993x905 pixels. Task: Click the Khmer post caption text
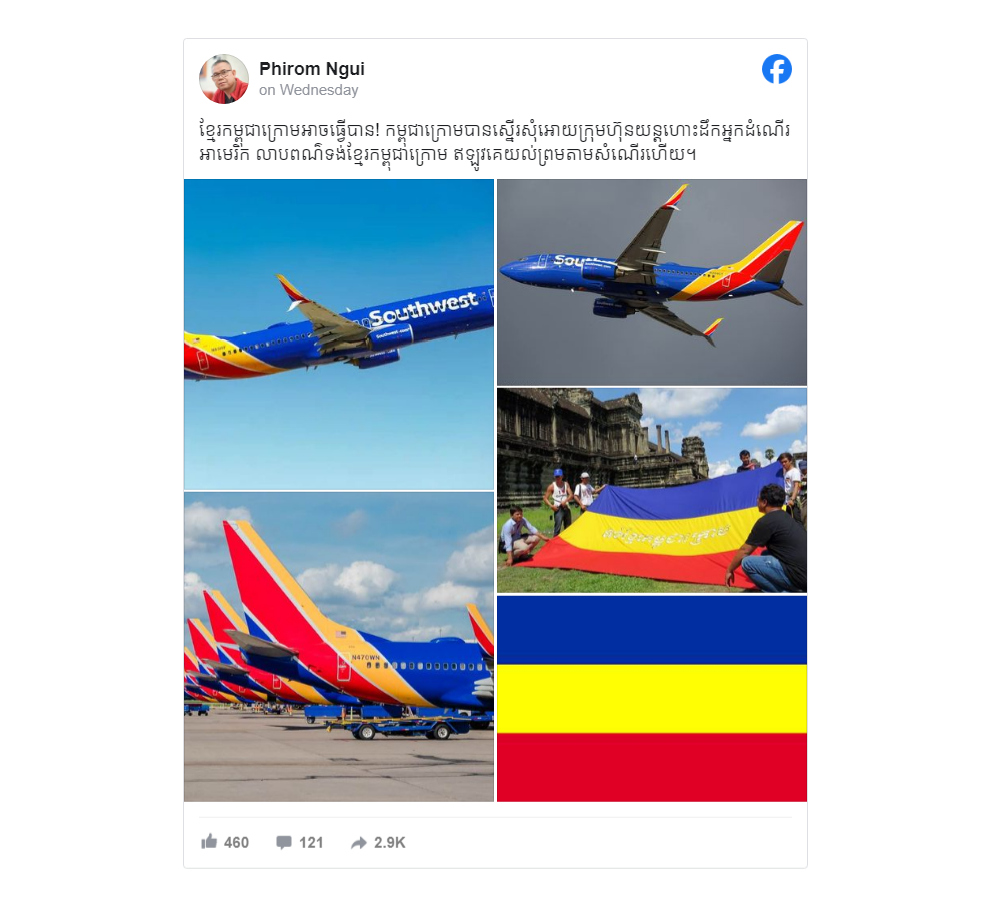tap(495, 142)
